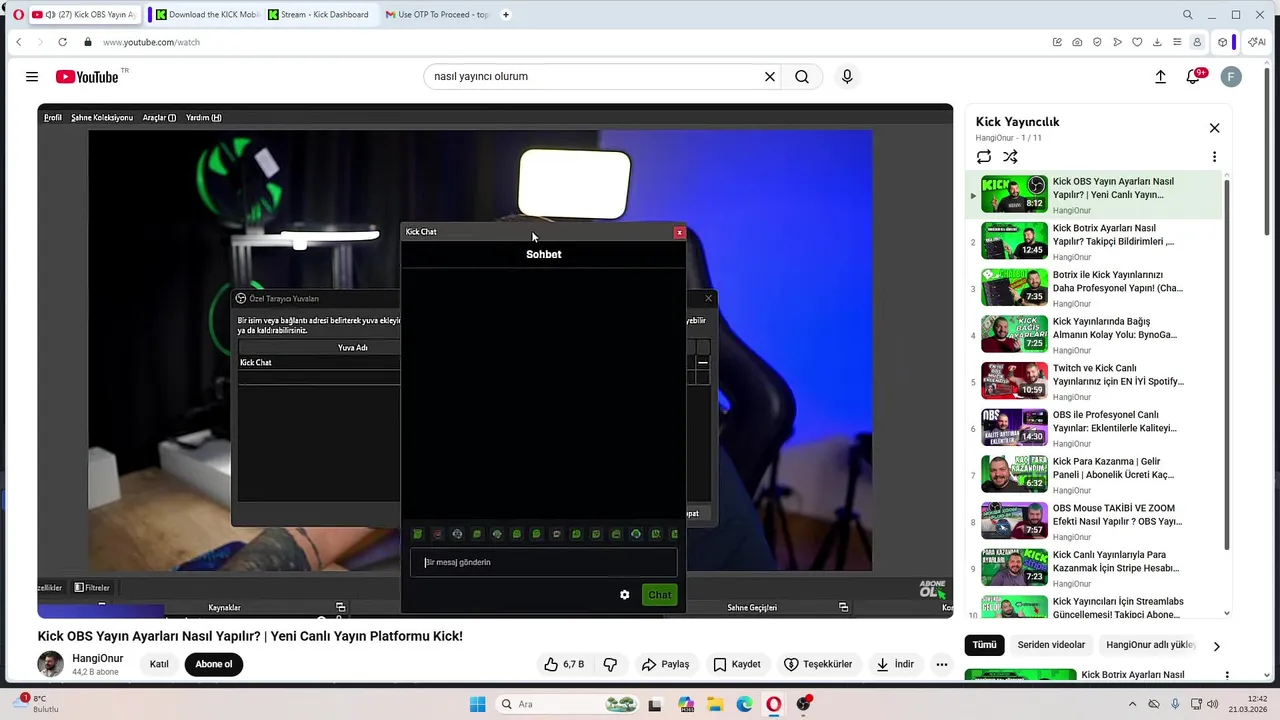Click Teşekkürler thanks button
1280x720 pixels.
pos(818,664)
